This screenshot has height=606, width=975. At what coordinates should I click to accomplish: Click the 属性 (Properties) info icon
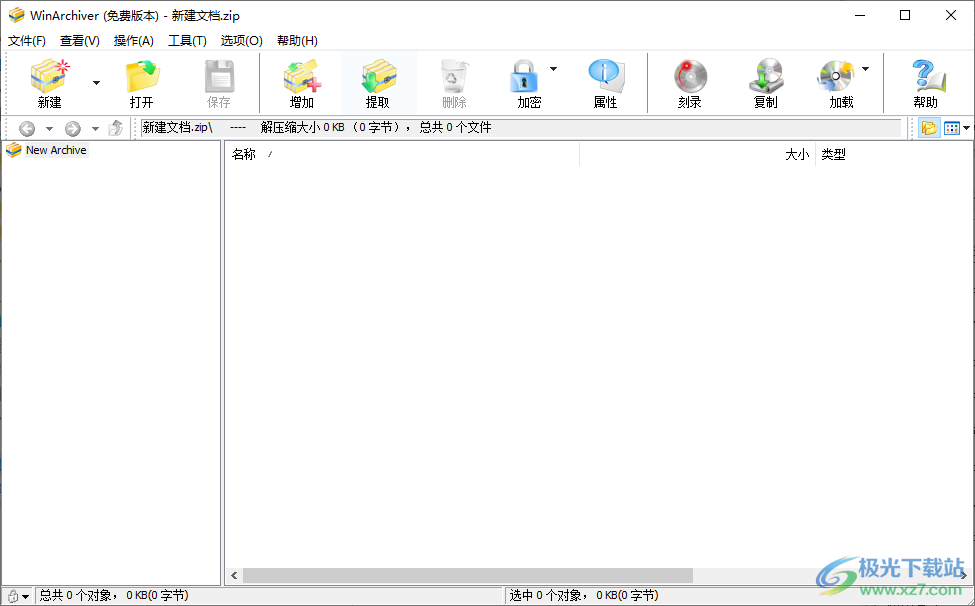pos(606,76)
